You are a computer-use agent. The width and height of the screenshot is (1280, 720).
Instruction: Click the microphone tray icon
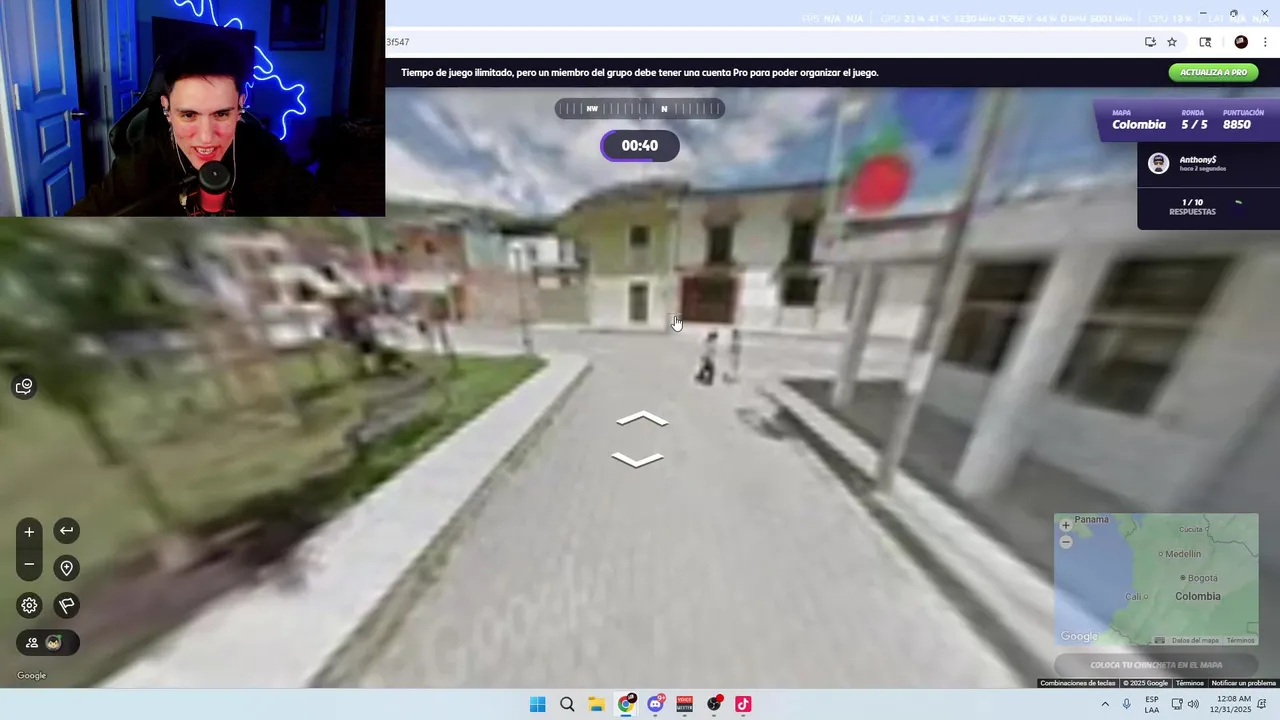pos(1127,704)
